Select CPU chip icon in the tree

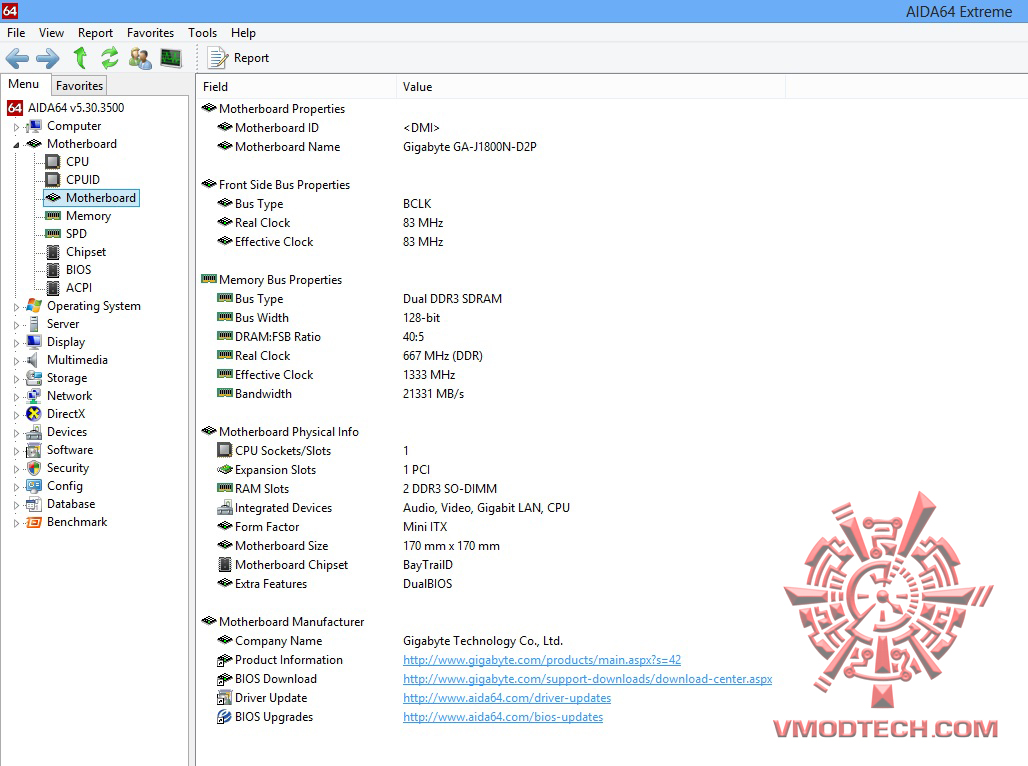[x=52, y=161]
